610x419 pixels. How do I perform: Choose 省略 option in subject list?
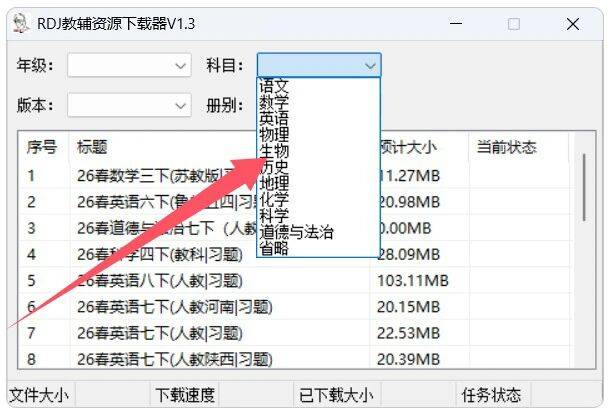tap(273, 247)
